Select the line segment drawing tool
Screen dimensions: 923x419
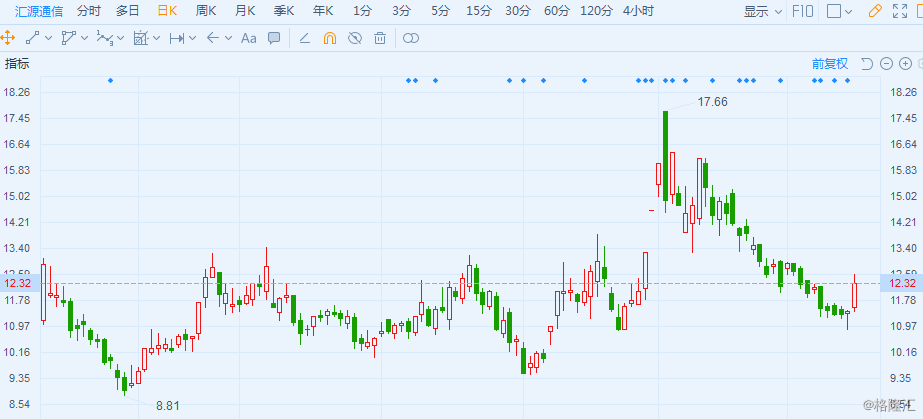(x=32, y=38)
